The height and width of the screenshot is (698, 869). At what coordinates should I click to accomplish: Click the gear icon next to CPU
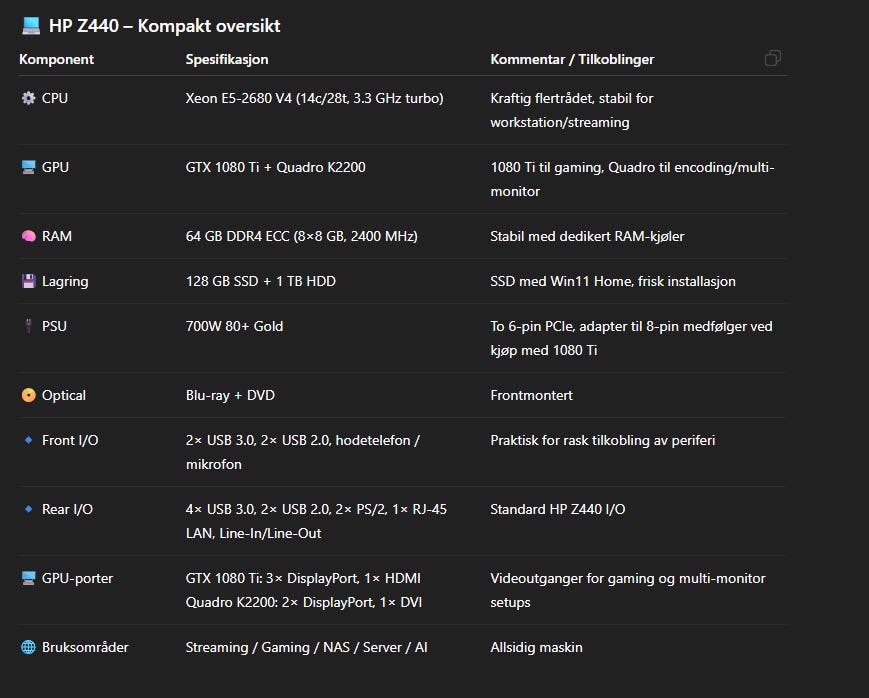click(x=28, y=99)
